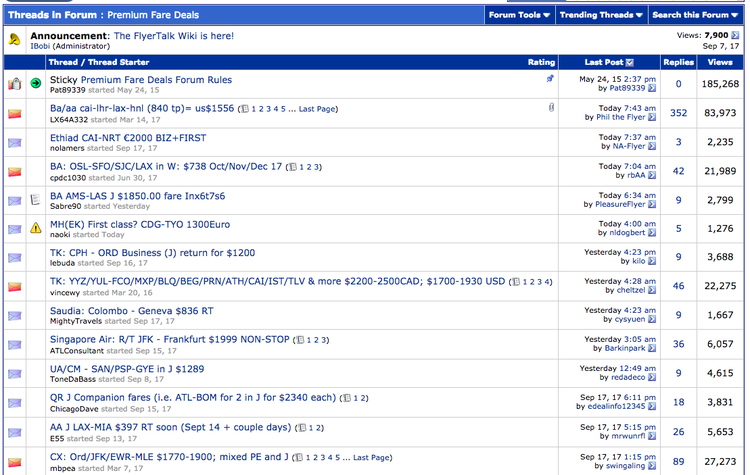Click the warning icon on MH(EK) First class thread
The height and width of the screenshot is (475, 750).
coord(35,228)
